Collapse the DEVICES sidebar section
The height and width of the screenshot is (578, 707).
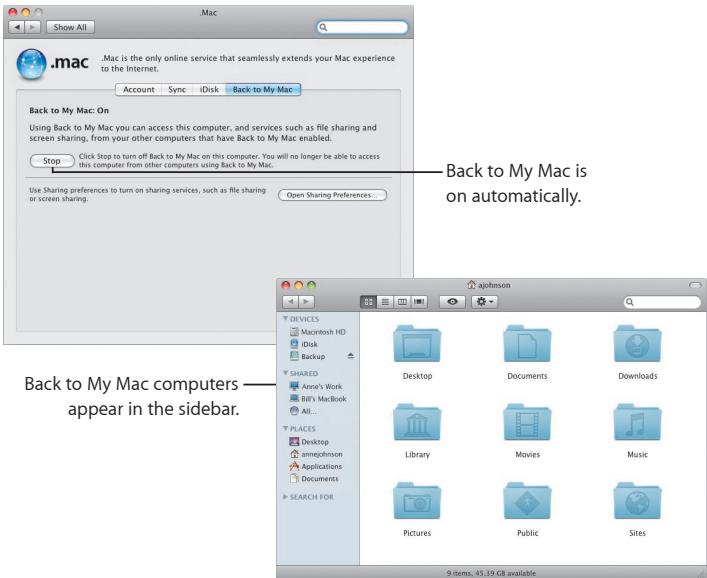[285, 318]
